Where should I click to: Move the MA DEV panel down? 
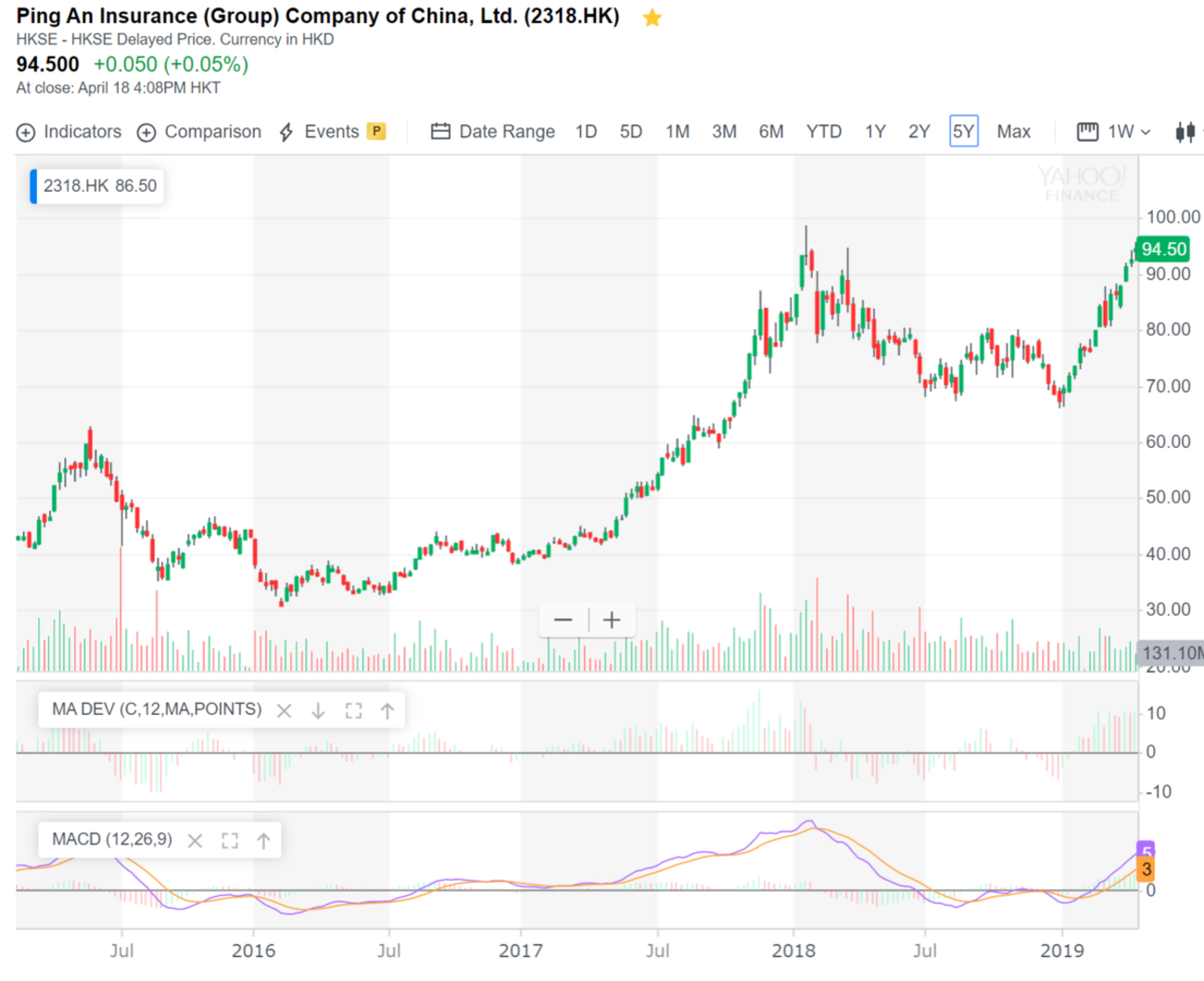tap(318, 711)
